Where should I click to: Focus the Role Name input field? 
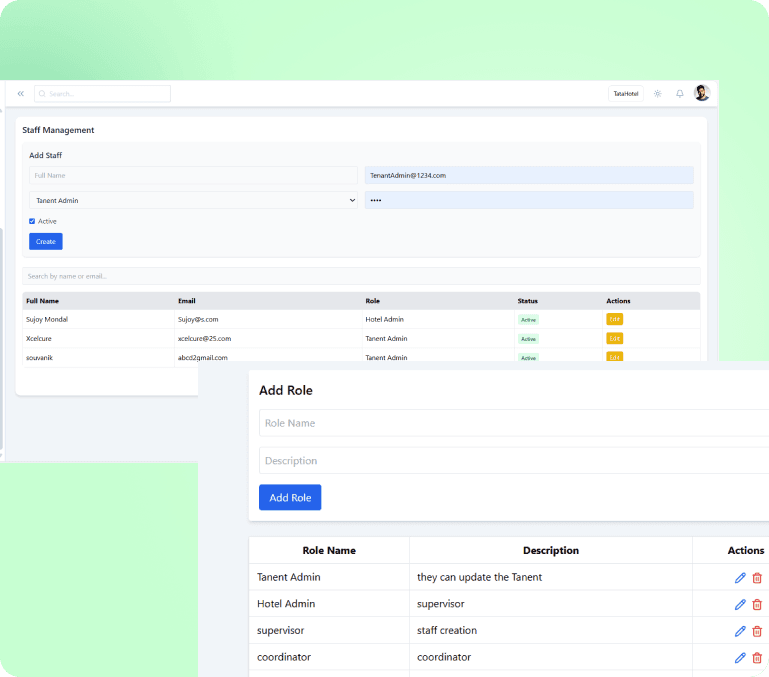[x=514, y=423]
